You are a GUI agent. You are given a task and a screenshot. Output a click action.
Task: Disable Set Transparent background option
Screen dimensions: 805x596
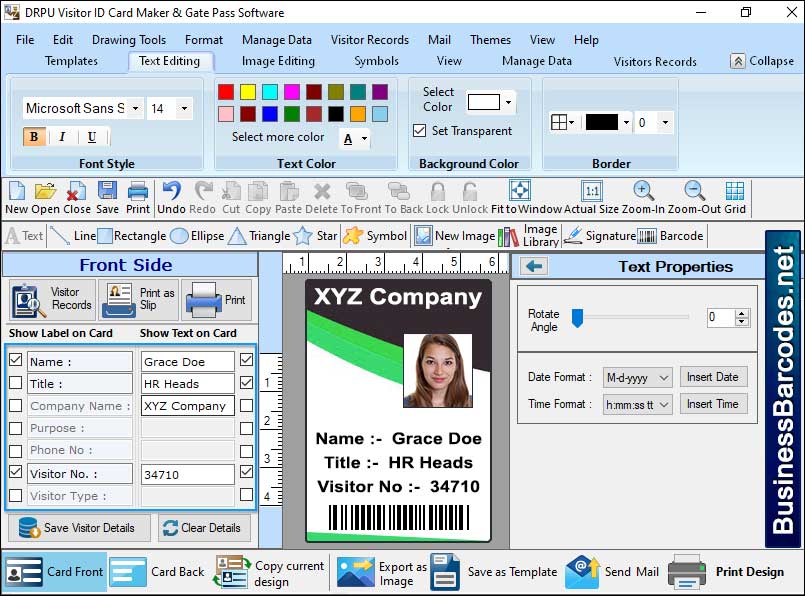(419, 130)
